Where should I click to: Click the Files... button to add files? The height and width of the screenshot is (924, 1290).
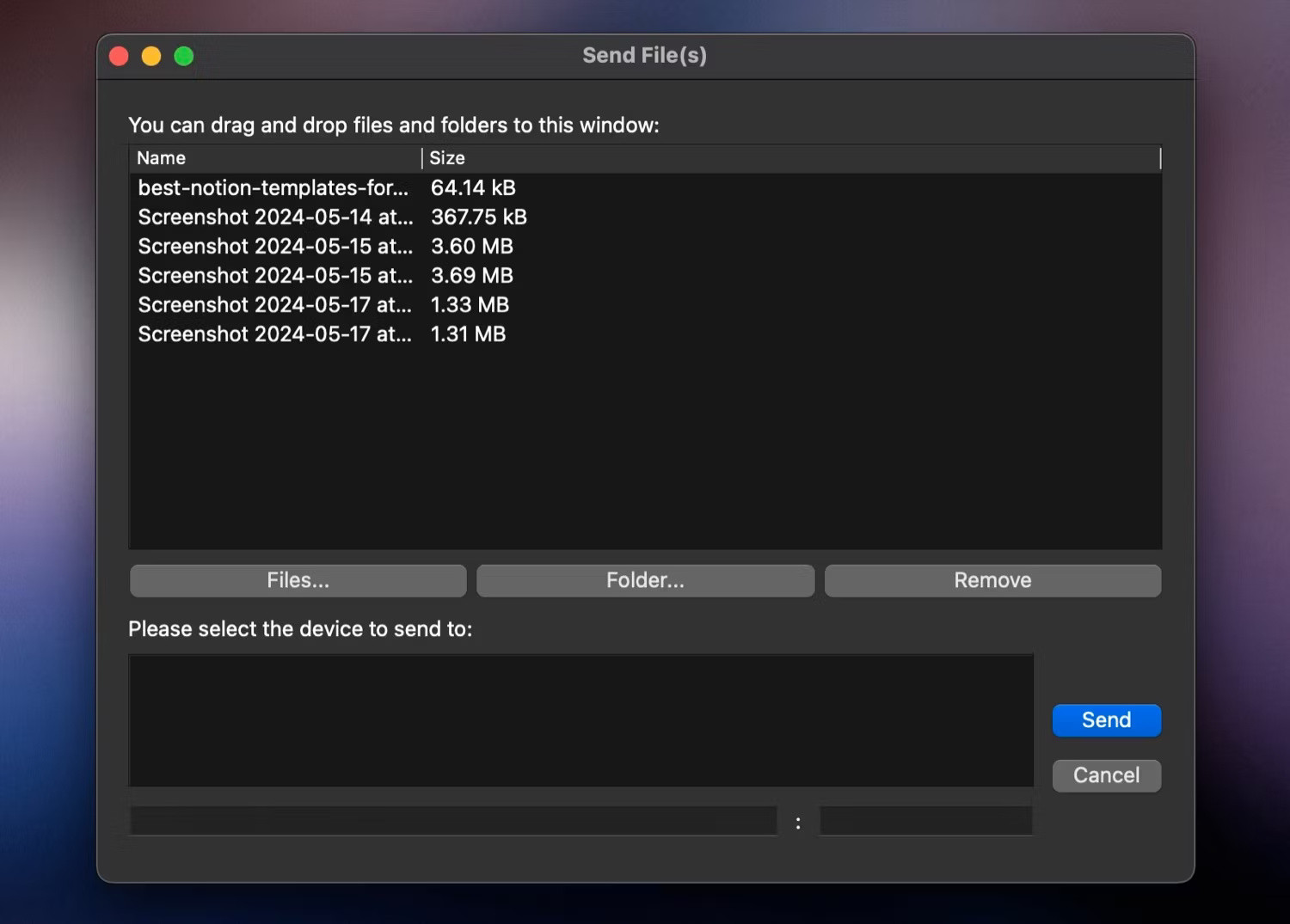[298, 580]
